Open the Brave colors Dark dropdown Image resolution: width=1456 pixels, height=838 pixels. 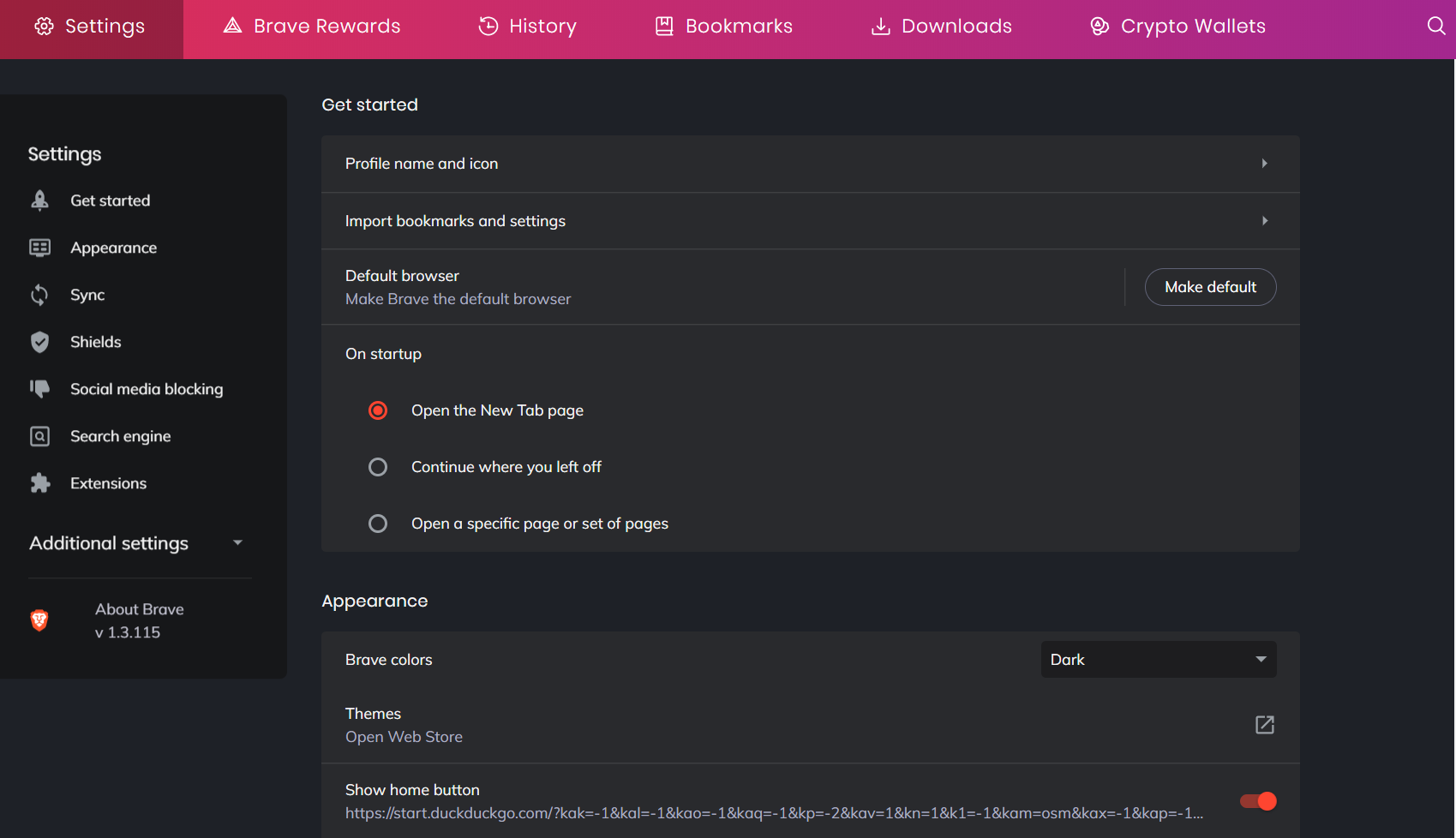[x=1158, y=660]
